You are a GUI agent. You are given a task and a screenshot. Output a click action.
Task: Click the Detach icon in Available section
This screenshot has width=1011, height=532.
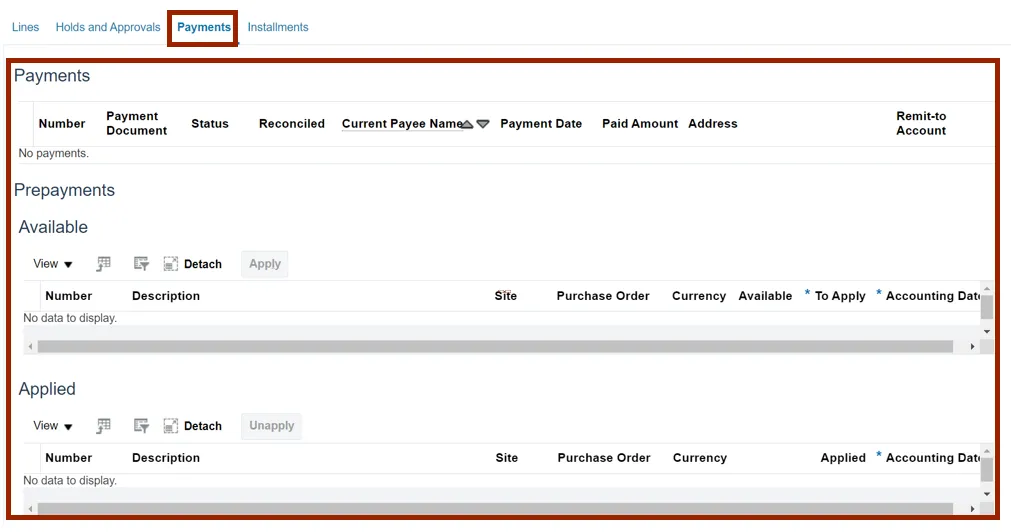[x=171, y=264]
